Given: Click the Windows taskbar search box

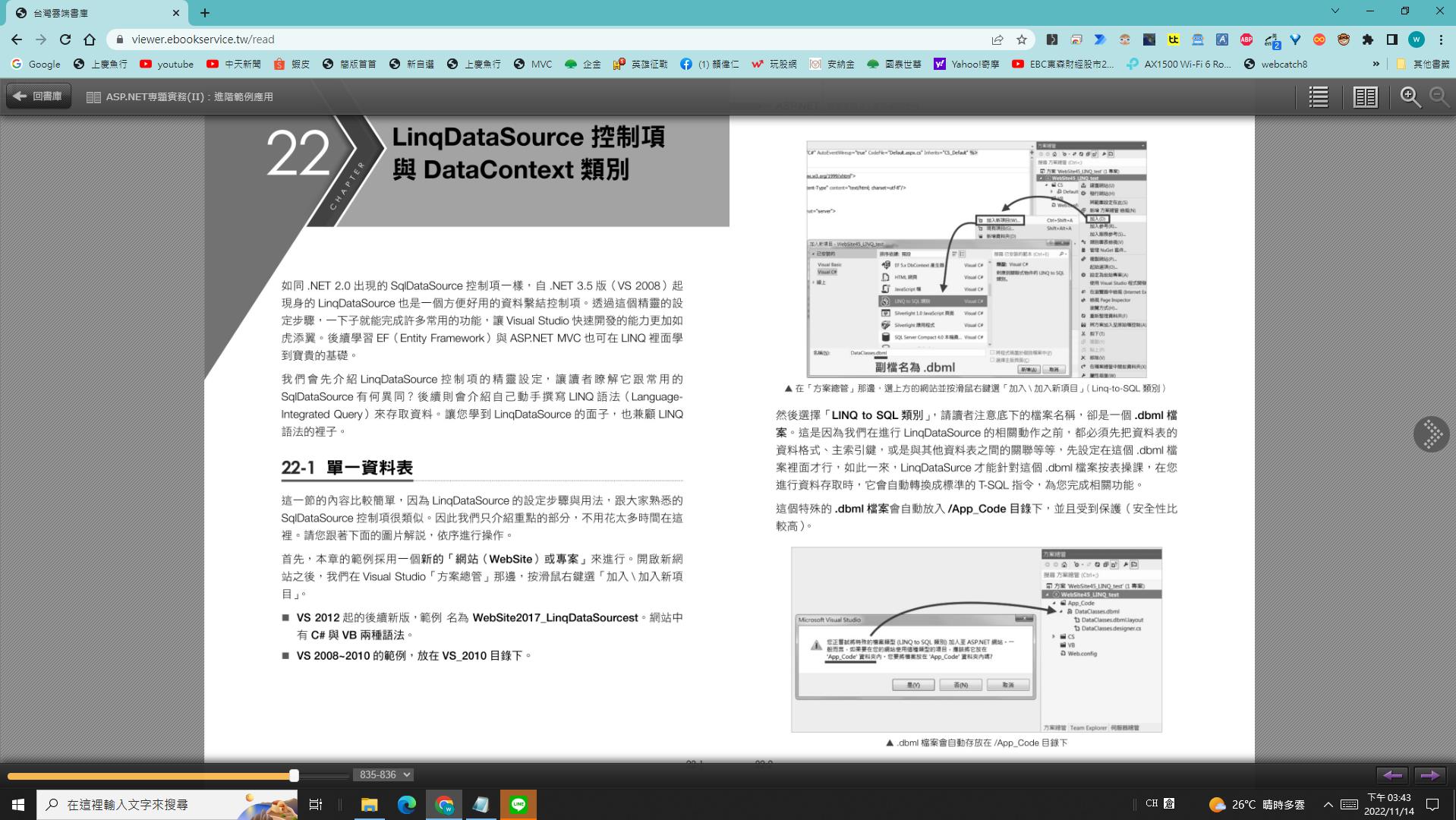Looking at the screenshot, I should 167,804.
